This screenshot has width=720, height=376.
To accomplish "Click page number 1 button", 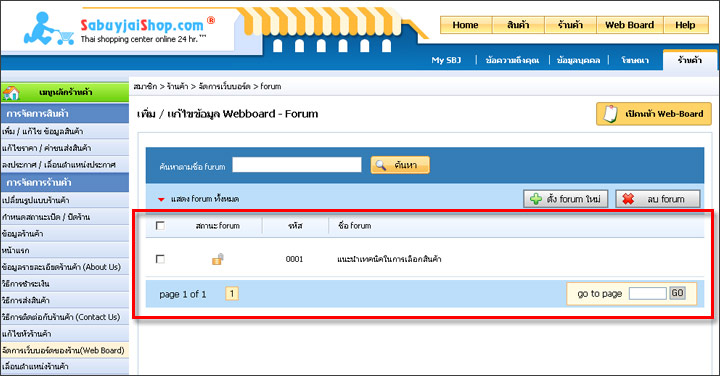I will point(232,294).
